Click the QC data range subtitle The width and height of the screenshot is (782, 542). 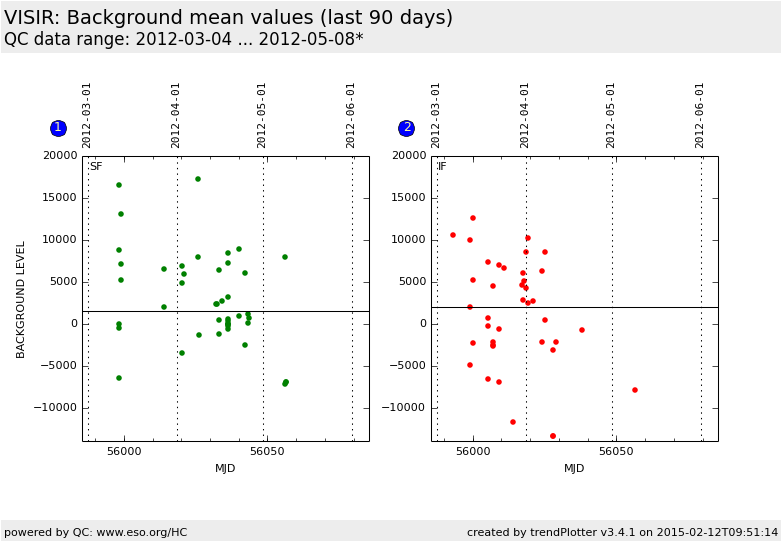coord(183,39)
